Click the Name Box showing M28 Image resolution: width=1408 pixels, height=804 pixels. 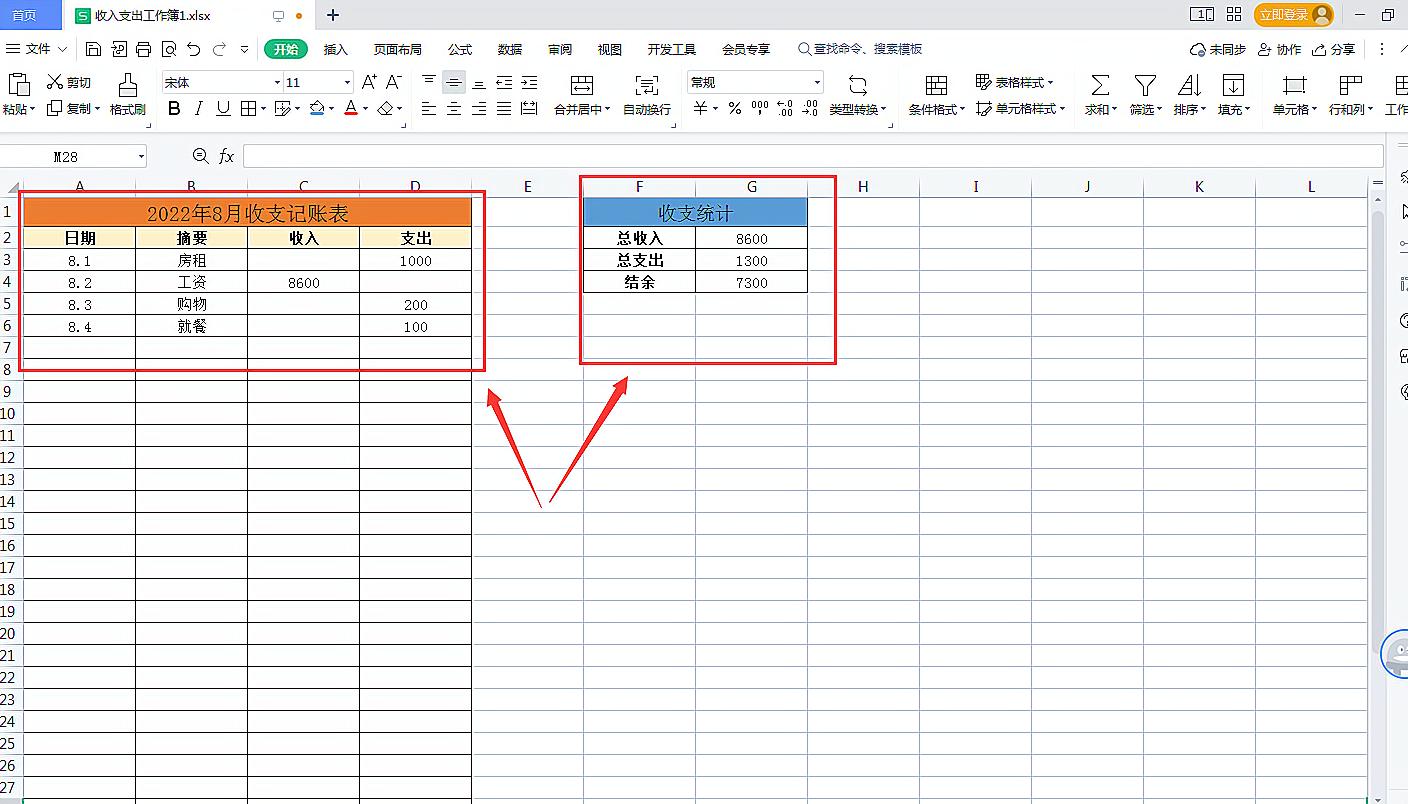(70, 156)
